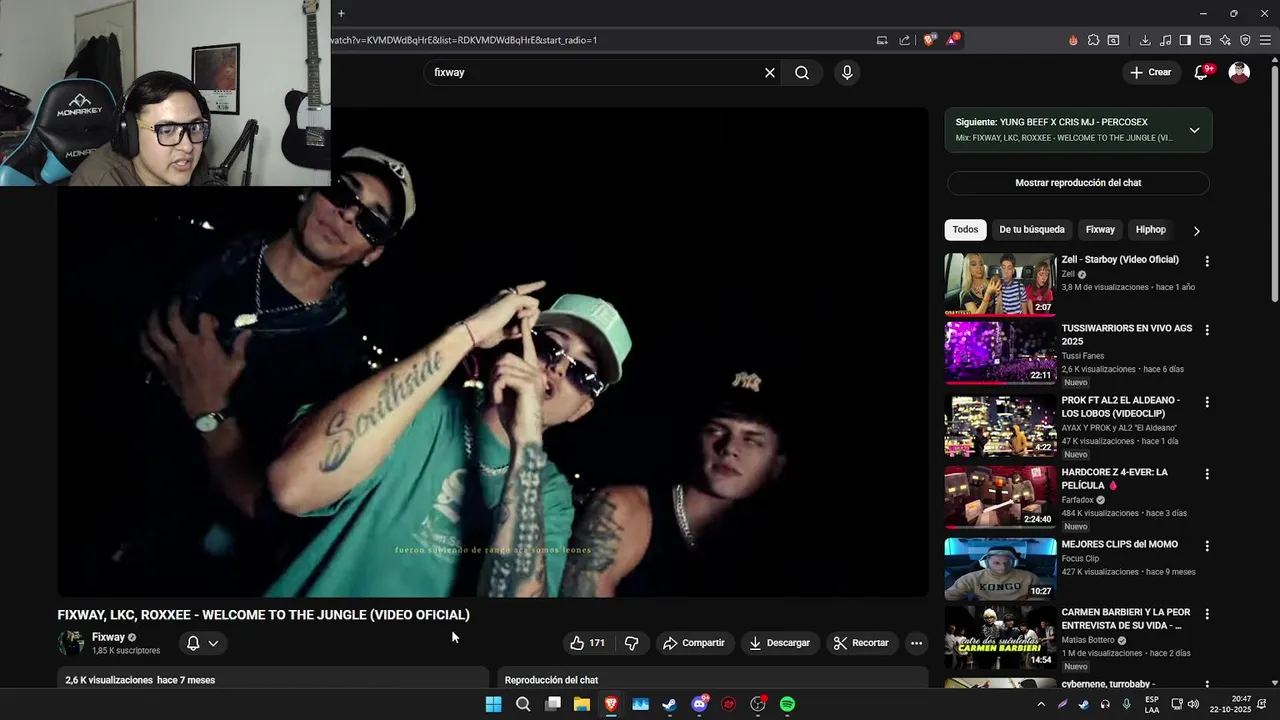Open YouTube notifications bell
The image size is (1280, 720).
[x=1202, y=72]
